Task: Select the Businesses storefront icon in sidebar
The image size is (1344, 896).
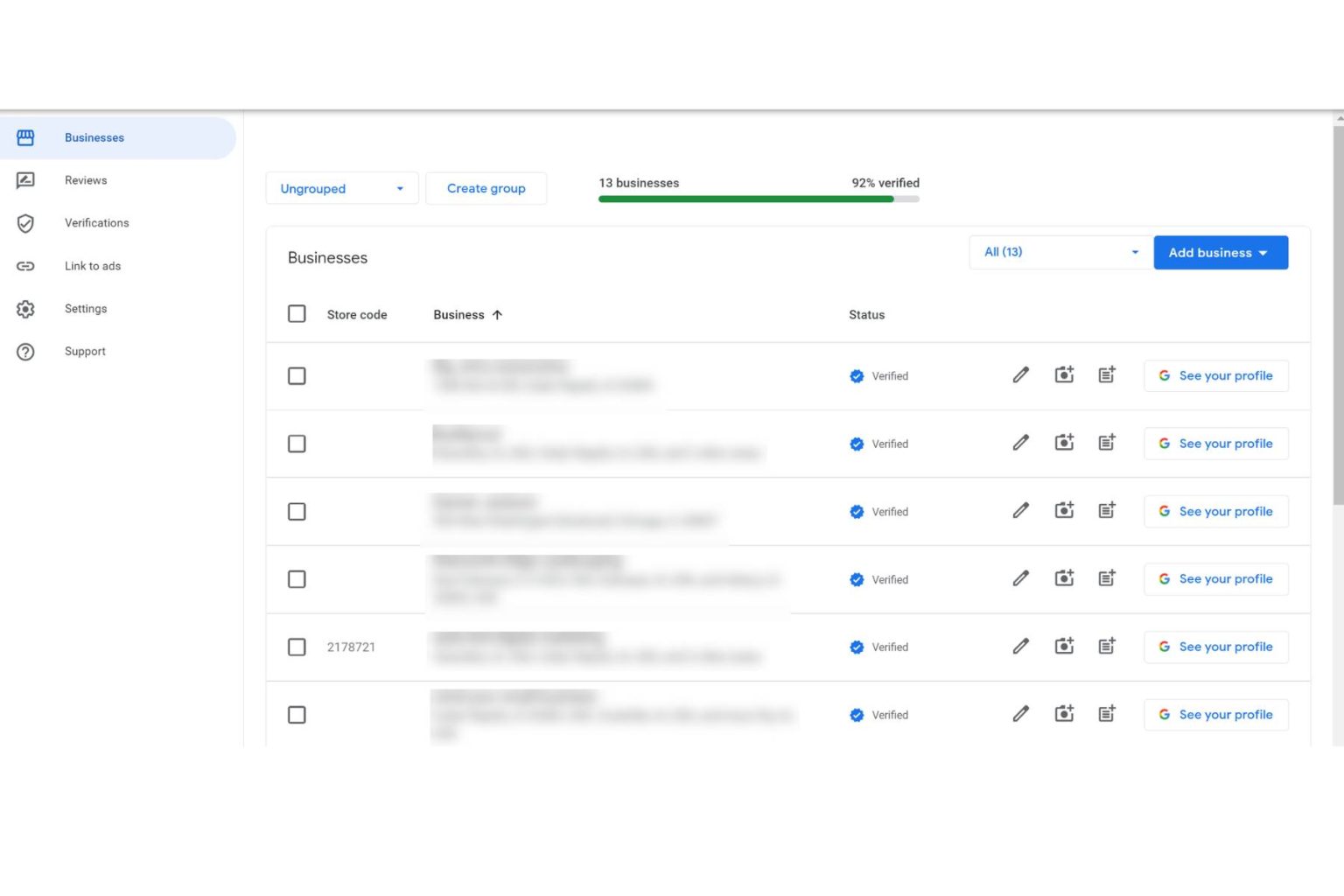Action: [x=26, y=137]
